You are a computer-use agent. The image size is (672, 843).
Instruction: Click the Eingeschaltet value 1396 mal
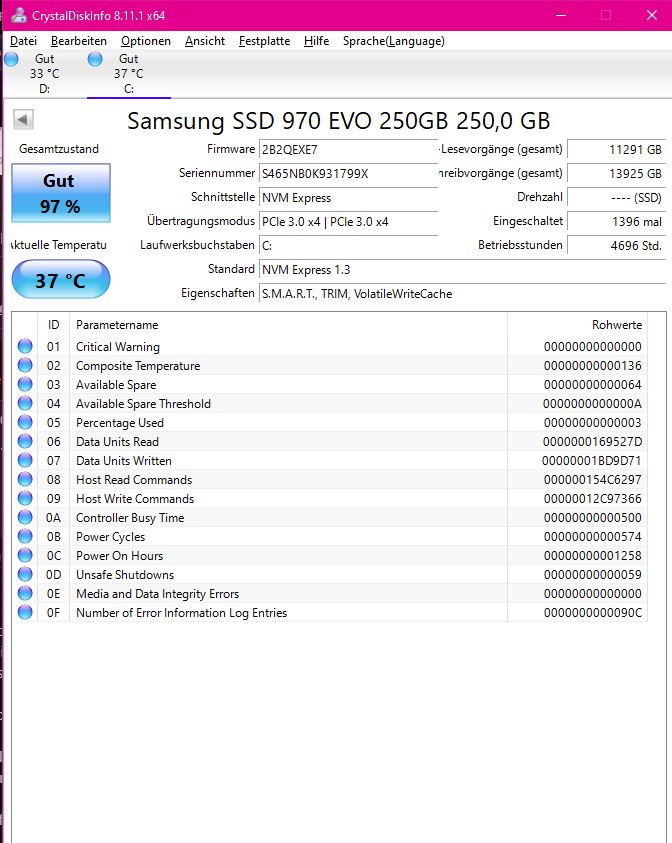(617, 222)
